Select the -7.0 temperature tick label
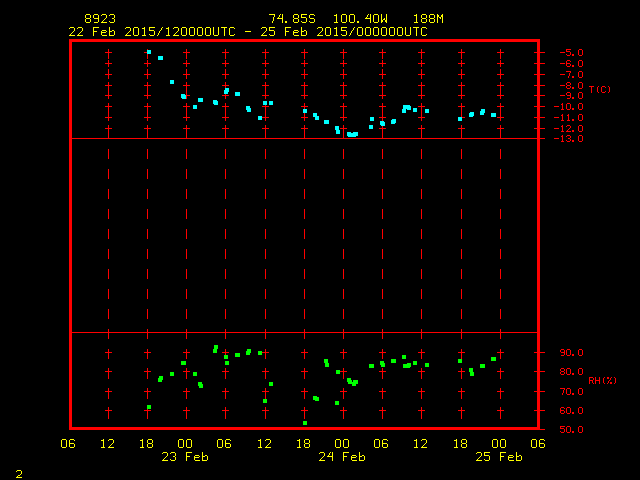This screenshot has width=640, height=480. pos(571,75)
